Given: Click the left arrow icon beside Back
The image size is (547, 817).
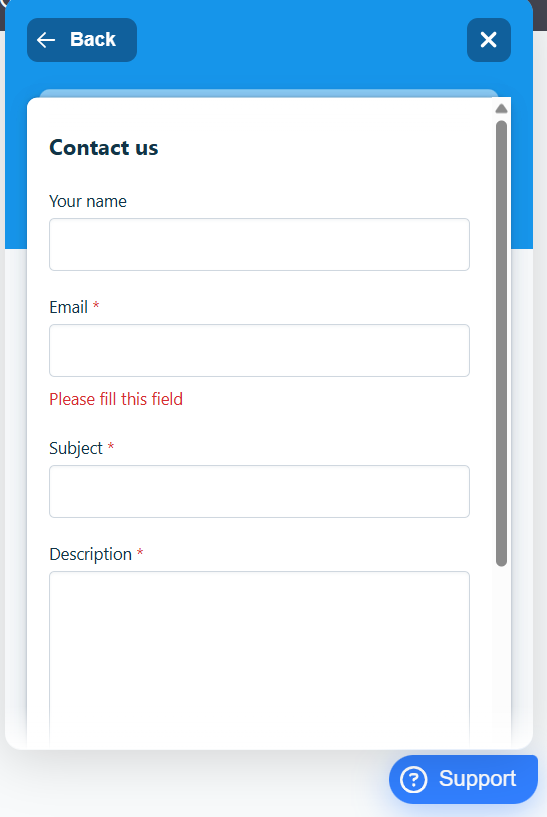Looking at the screenshot, I should pyautogui.click(x=46, y=40).
